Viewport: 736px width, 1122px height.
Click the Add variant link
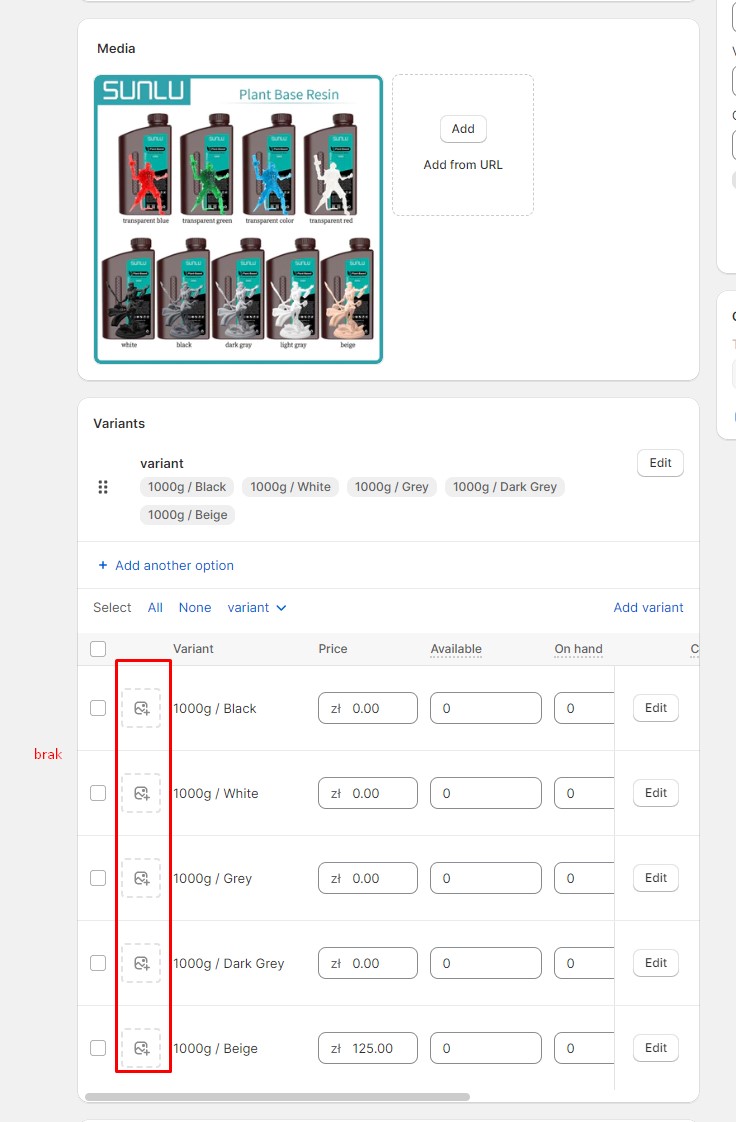point(648,607)
